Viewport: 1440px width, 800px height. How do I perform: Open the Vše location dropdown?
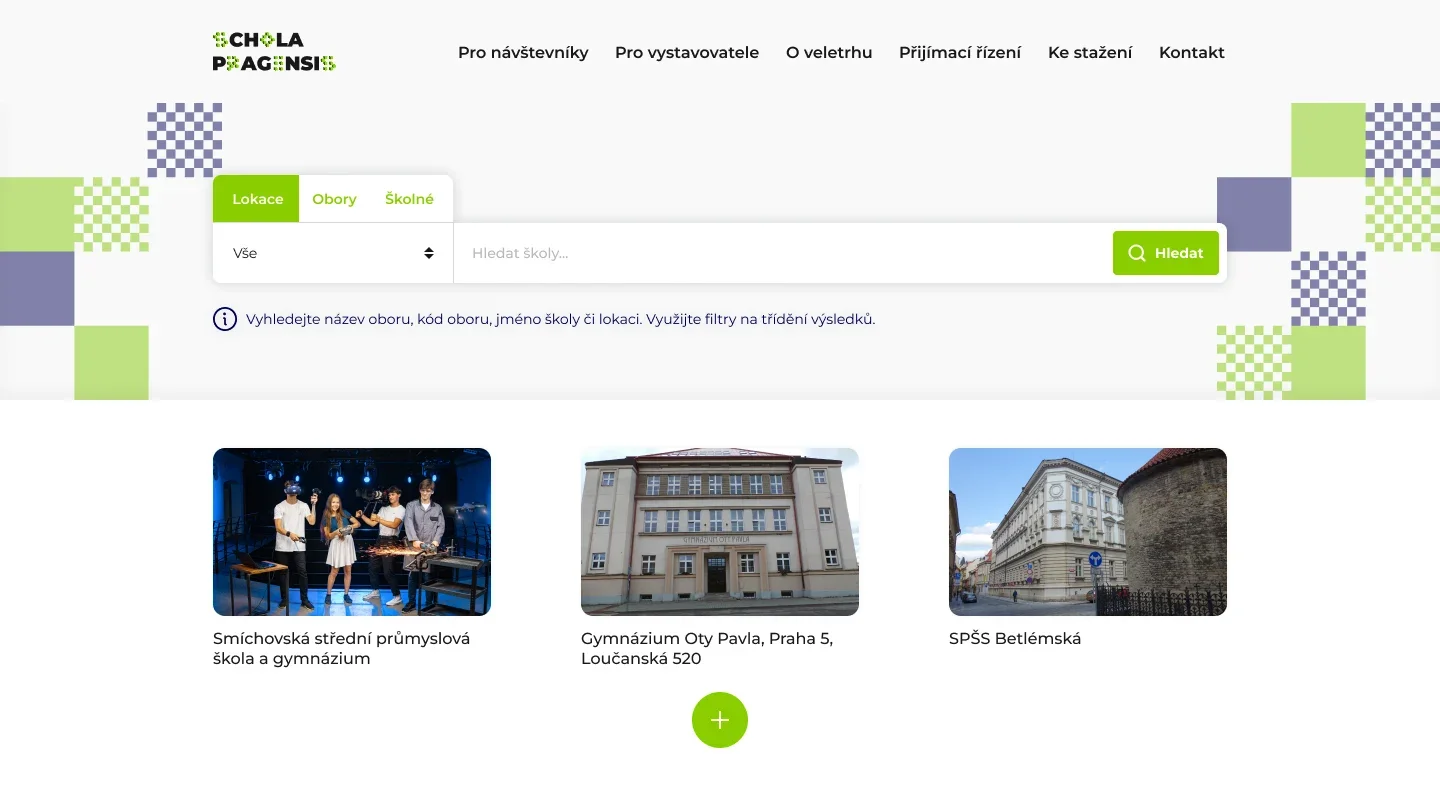pyautogui.click(x=333, y=253)
